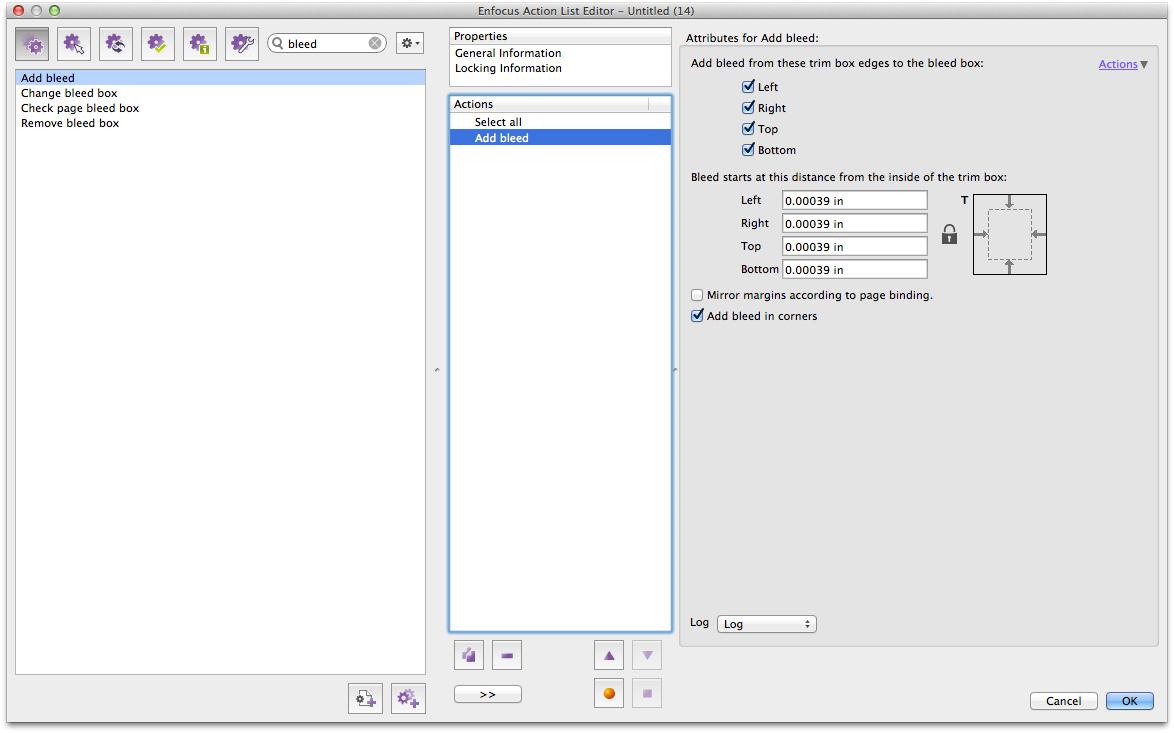Click the gear with cursor arrow toolbar icon
This screenshot has height=733, width=1174.
point(74,44)
